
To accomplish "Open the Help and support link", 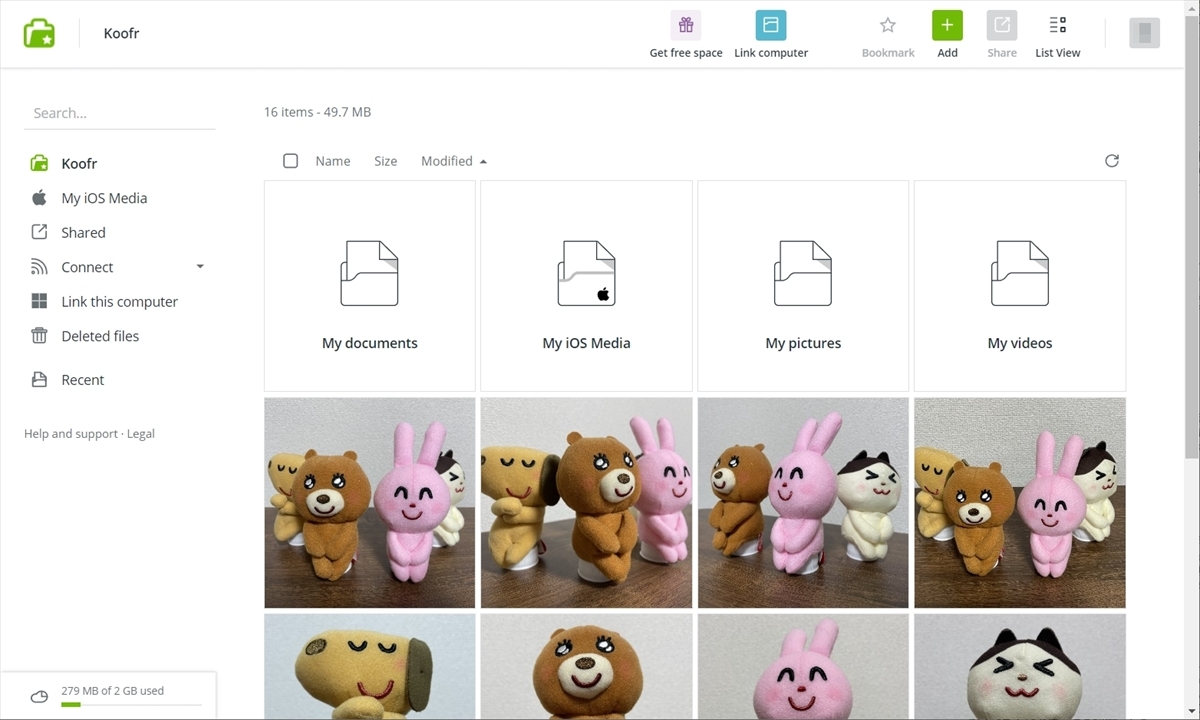I will [x=71, y=434].
